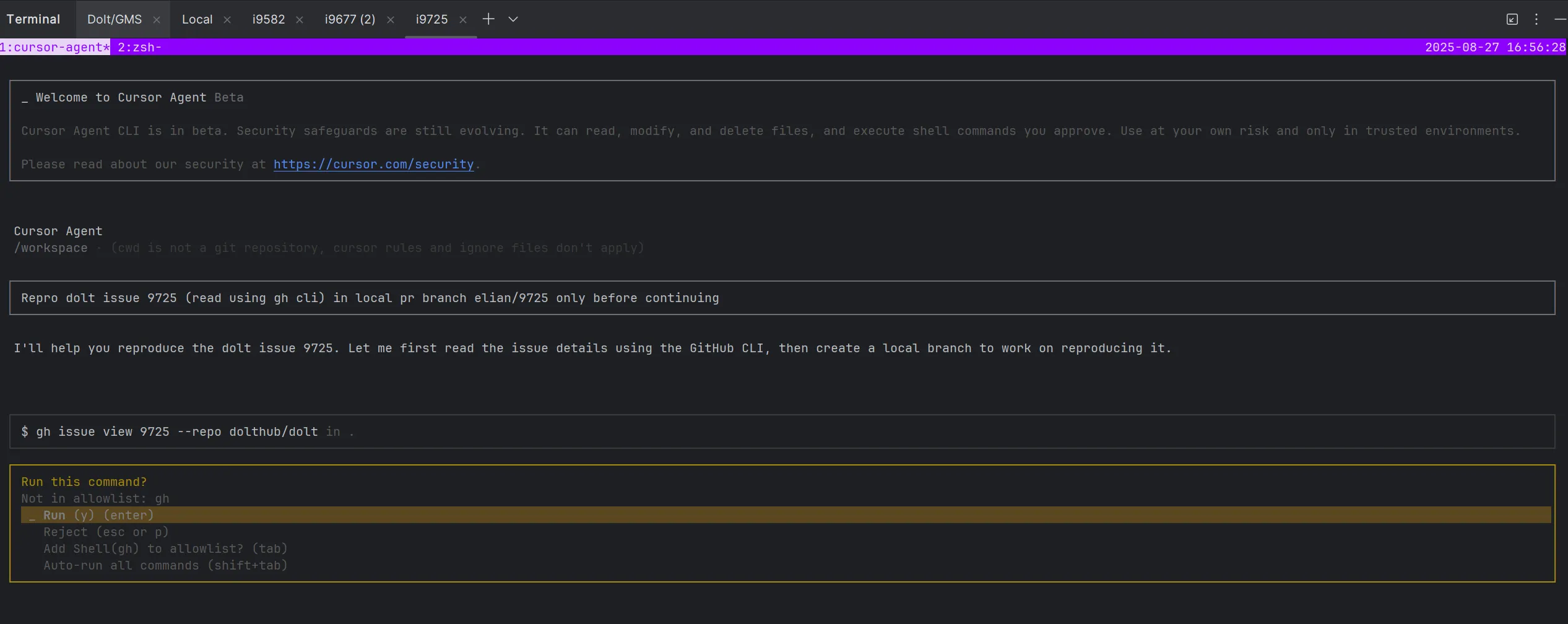Expand the terminal tab options dropdown chevron
Image resolution: width=1568 pixels, height=624 pixels.
point(513,19)
